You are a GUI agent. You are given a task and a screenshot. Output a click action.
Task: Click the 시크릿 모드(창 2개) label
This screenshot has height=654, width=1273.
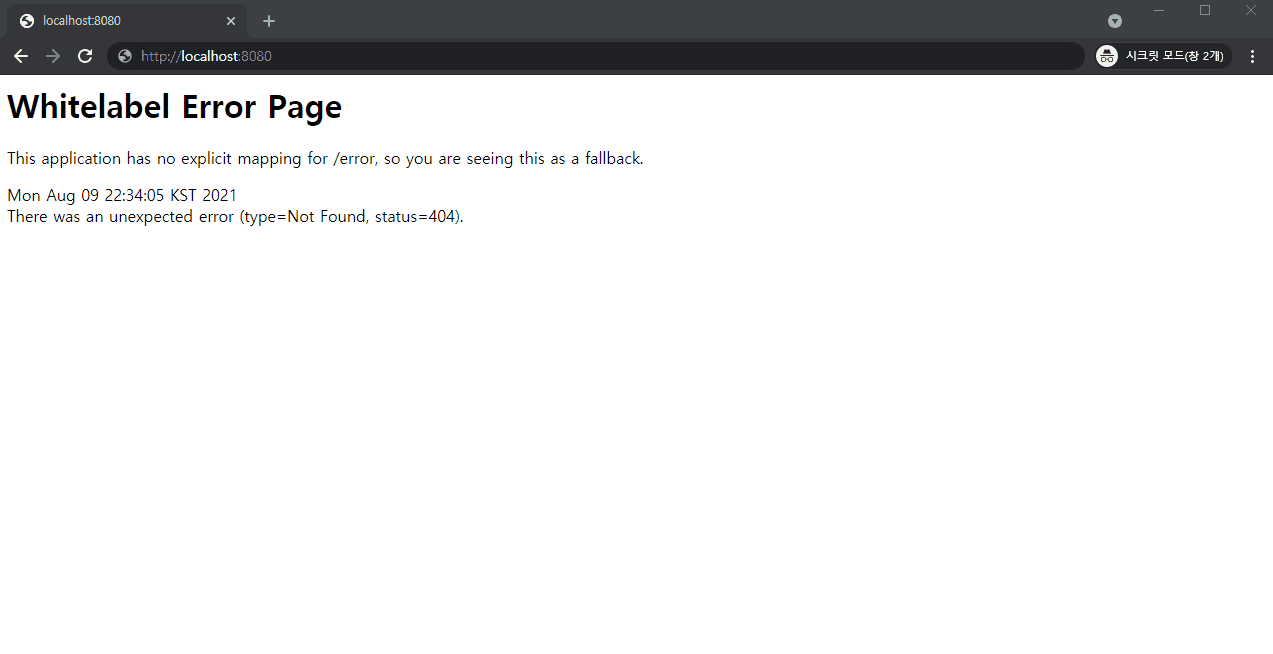pos(1174,56)
